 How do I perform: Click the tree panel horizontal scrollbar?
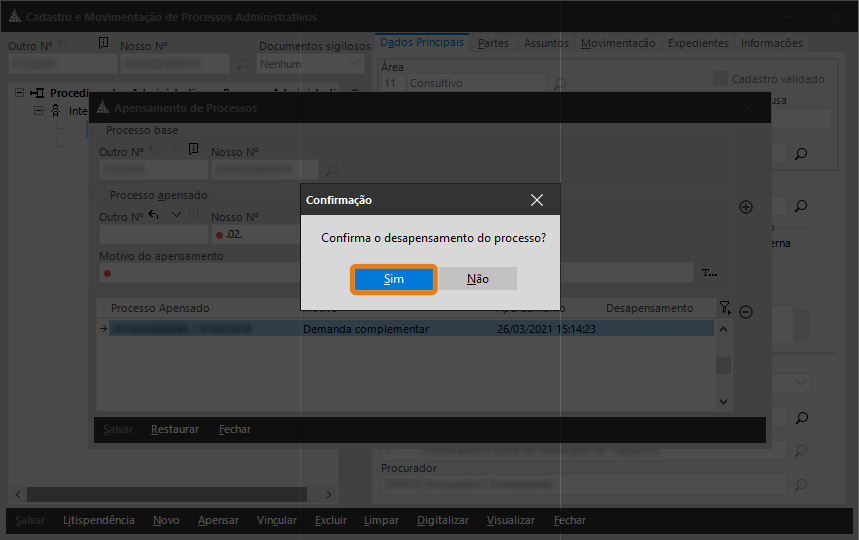click(167, 494)
